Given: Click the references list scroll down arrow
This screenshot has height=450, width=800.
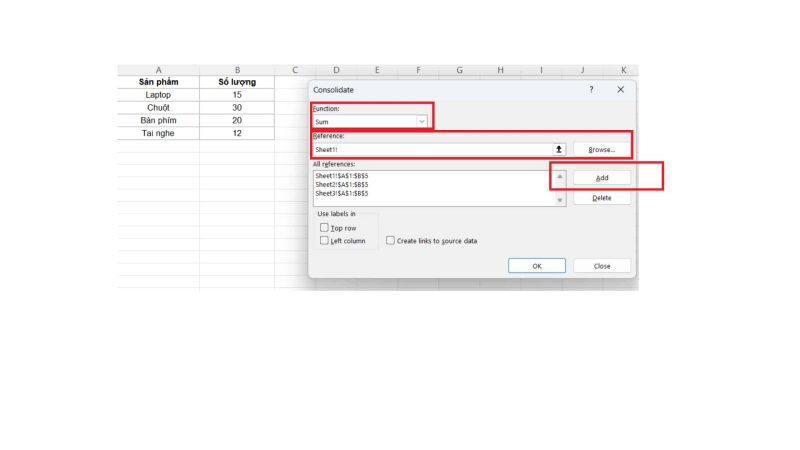Looking at the screenshot, I should click(x=560, y=200).
